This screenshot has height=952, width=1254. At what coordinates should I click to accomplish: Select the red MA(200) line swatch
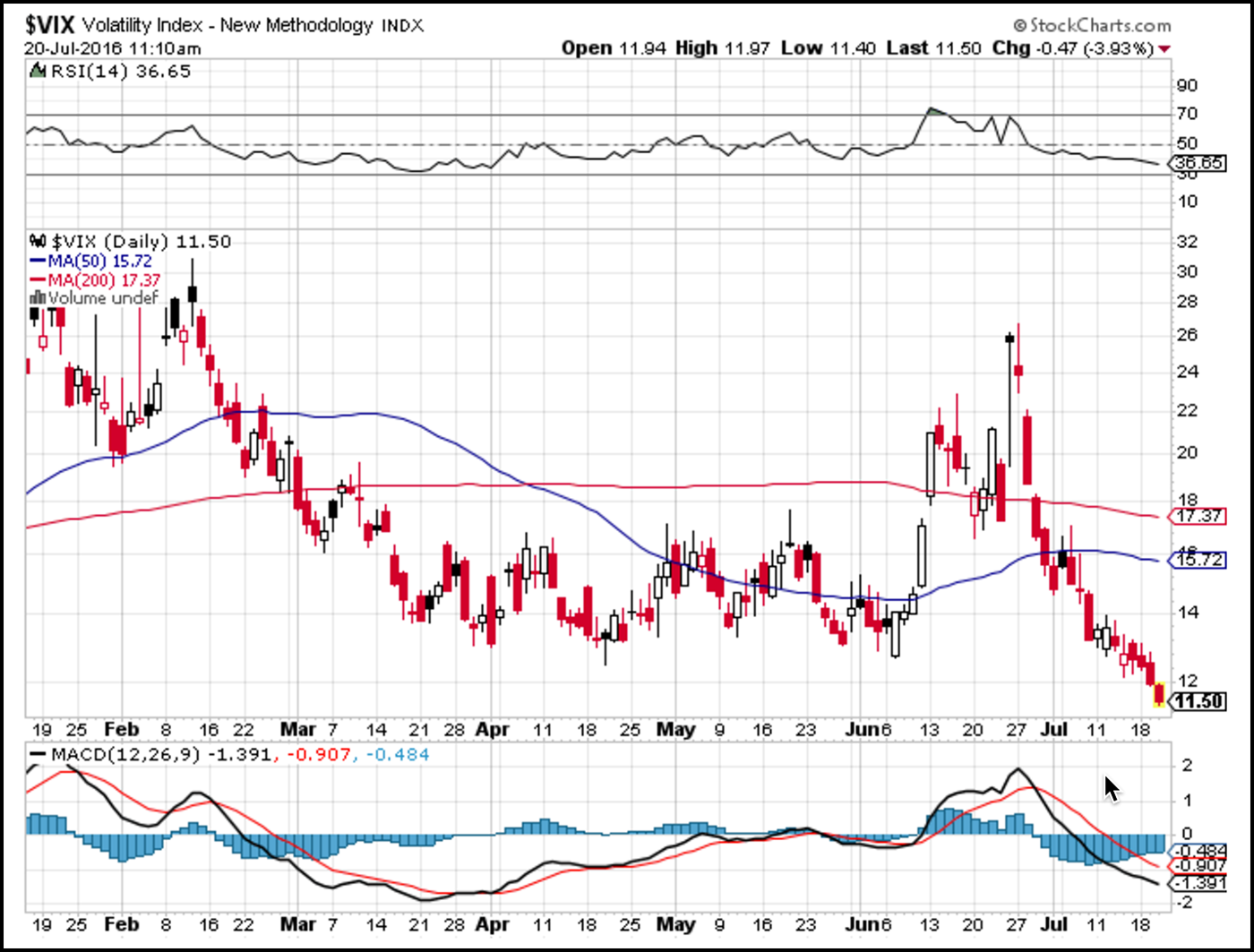(37, 280)
